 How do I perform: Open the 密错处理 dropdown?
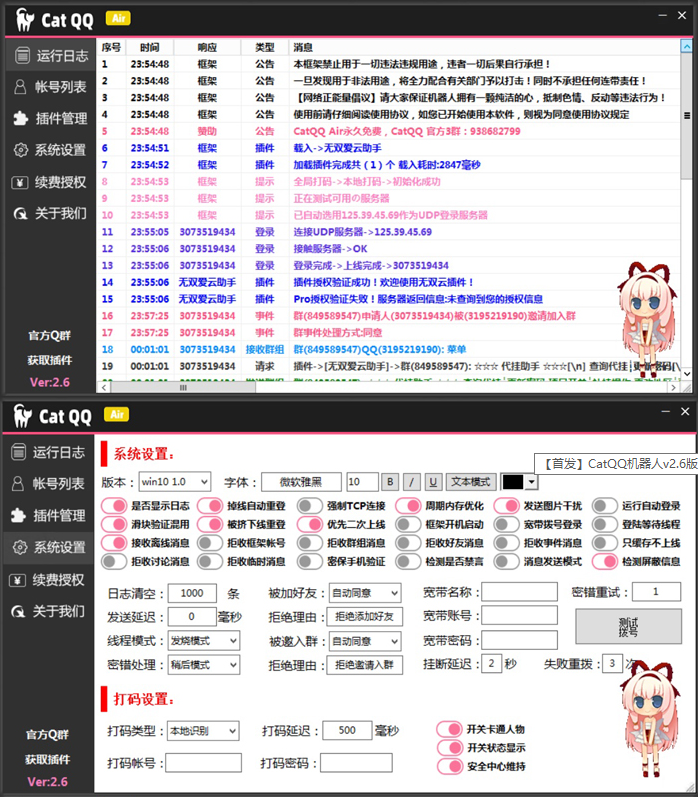[x=204, y=665]
